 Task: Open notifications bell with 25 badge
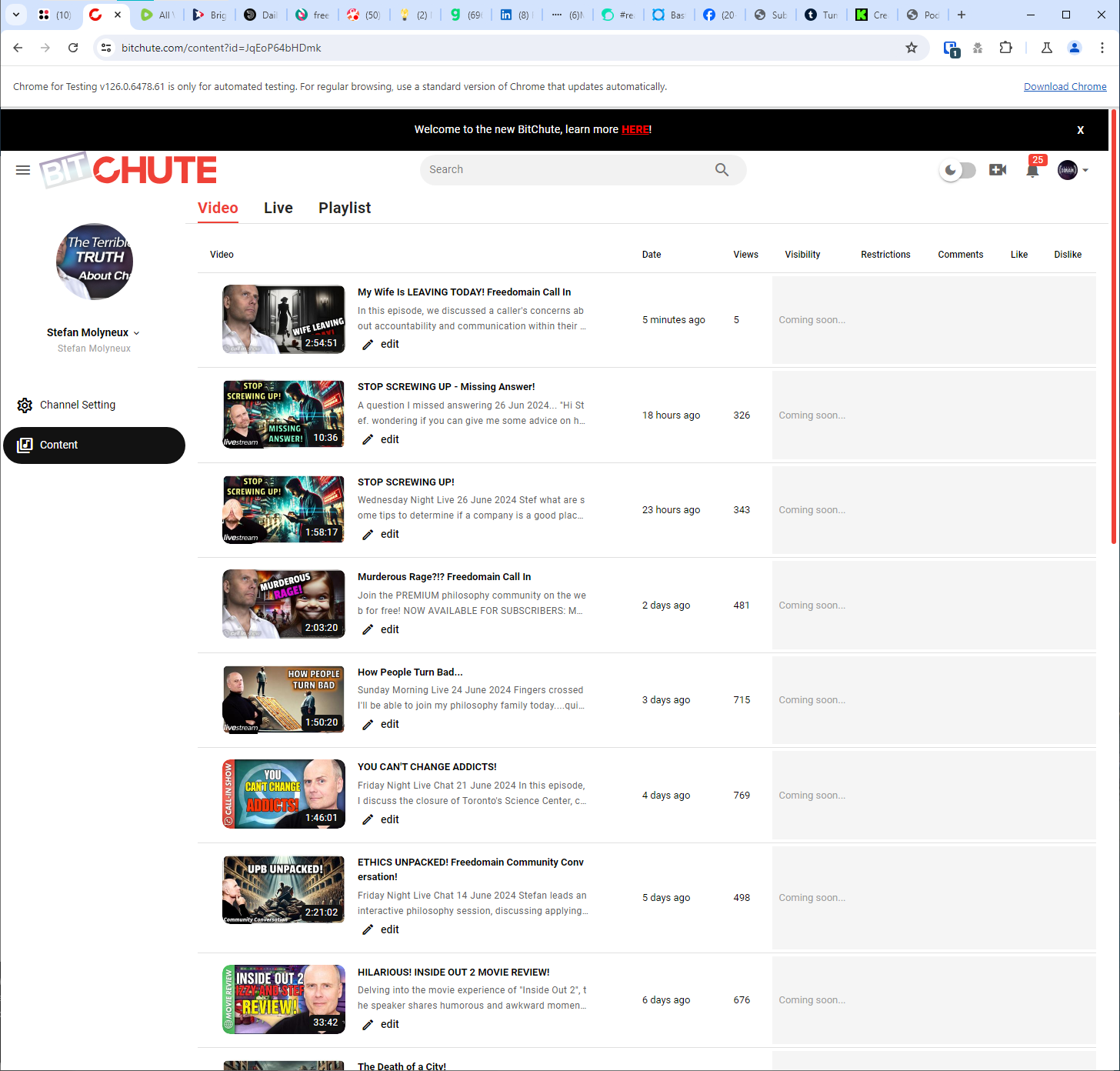(x=1033, y=169)
